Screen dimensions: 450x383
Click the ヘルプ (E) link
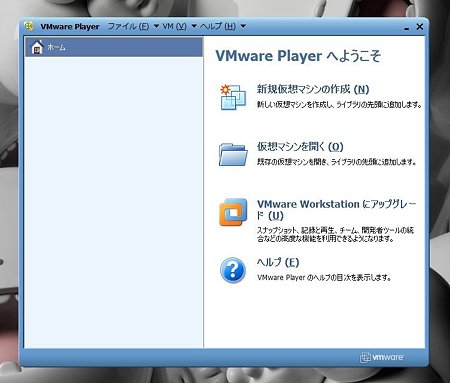(278, 262)
